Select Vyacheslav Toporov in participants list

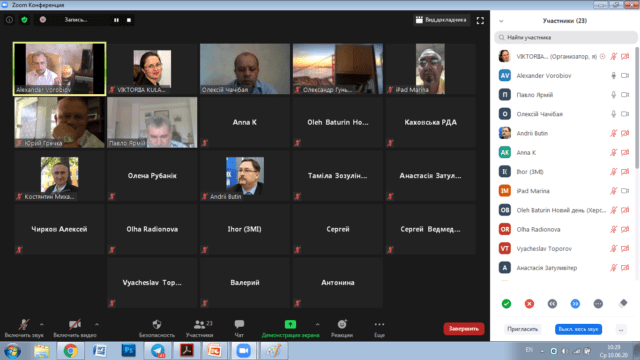564,248
